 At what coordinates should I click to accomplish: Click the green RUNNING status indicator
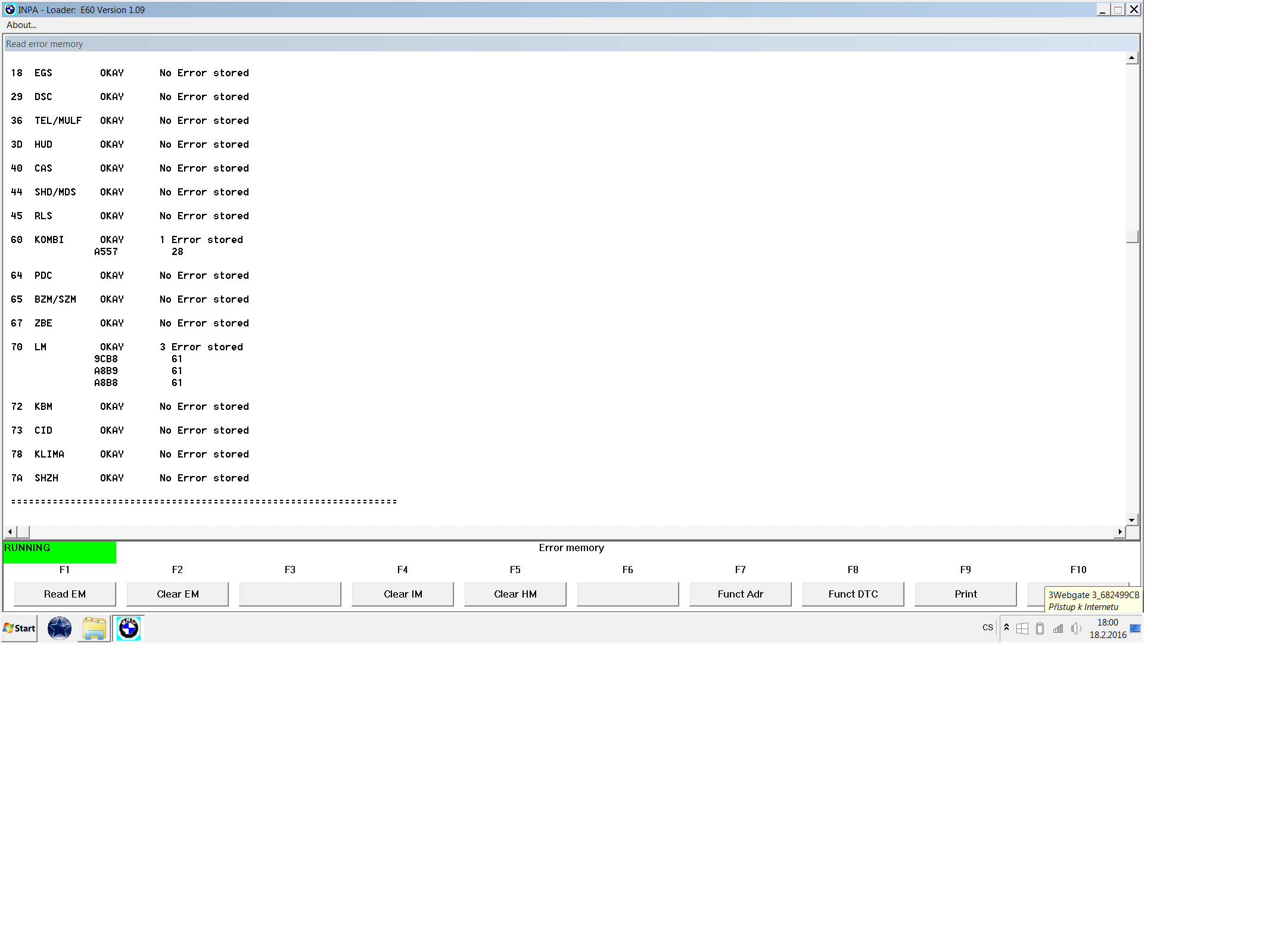[x=60, y=552]
